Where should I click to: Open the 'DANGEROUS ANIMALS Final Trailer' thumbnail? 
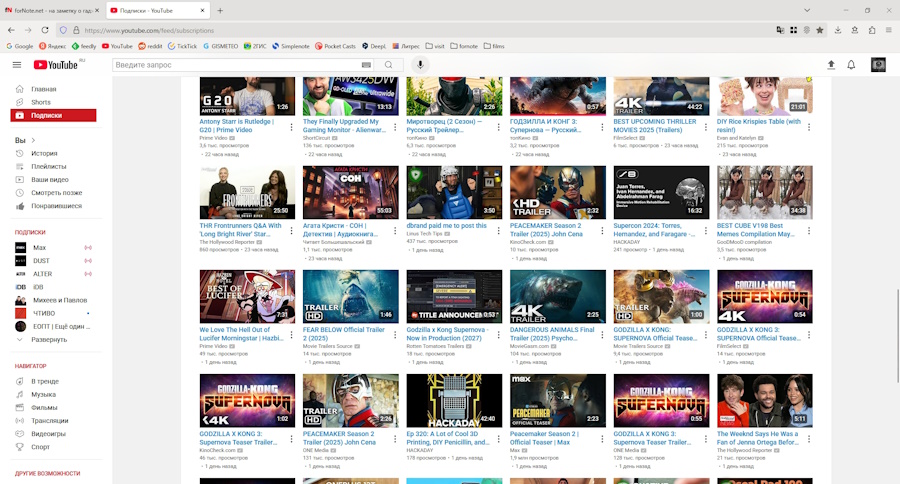[x=558, y=297]
